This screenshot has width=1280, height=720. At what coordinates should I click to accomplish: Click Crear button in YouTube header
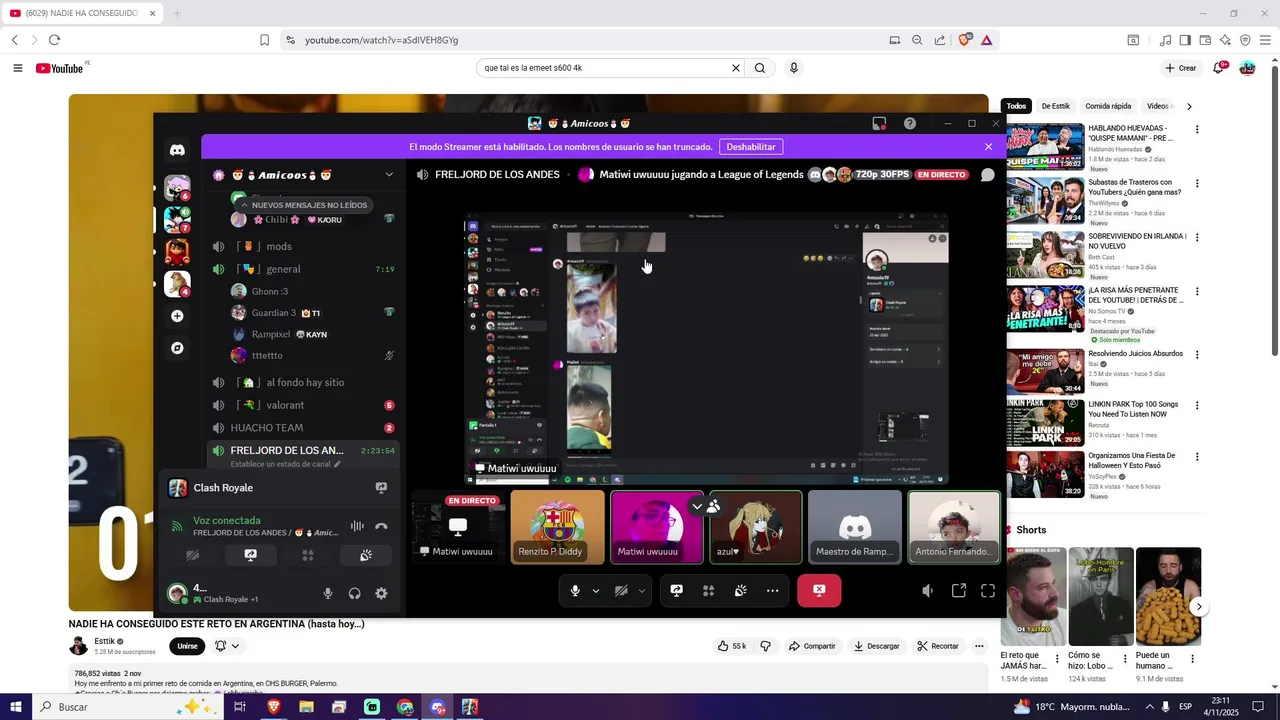pyautogui.click(x=1181, y=68)
